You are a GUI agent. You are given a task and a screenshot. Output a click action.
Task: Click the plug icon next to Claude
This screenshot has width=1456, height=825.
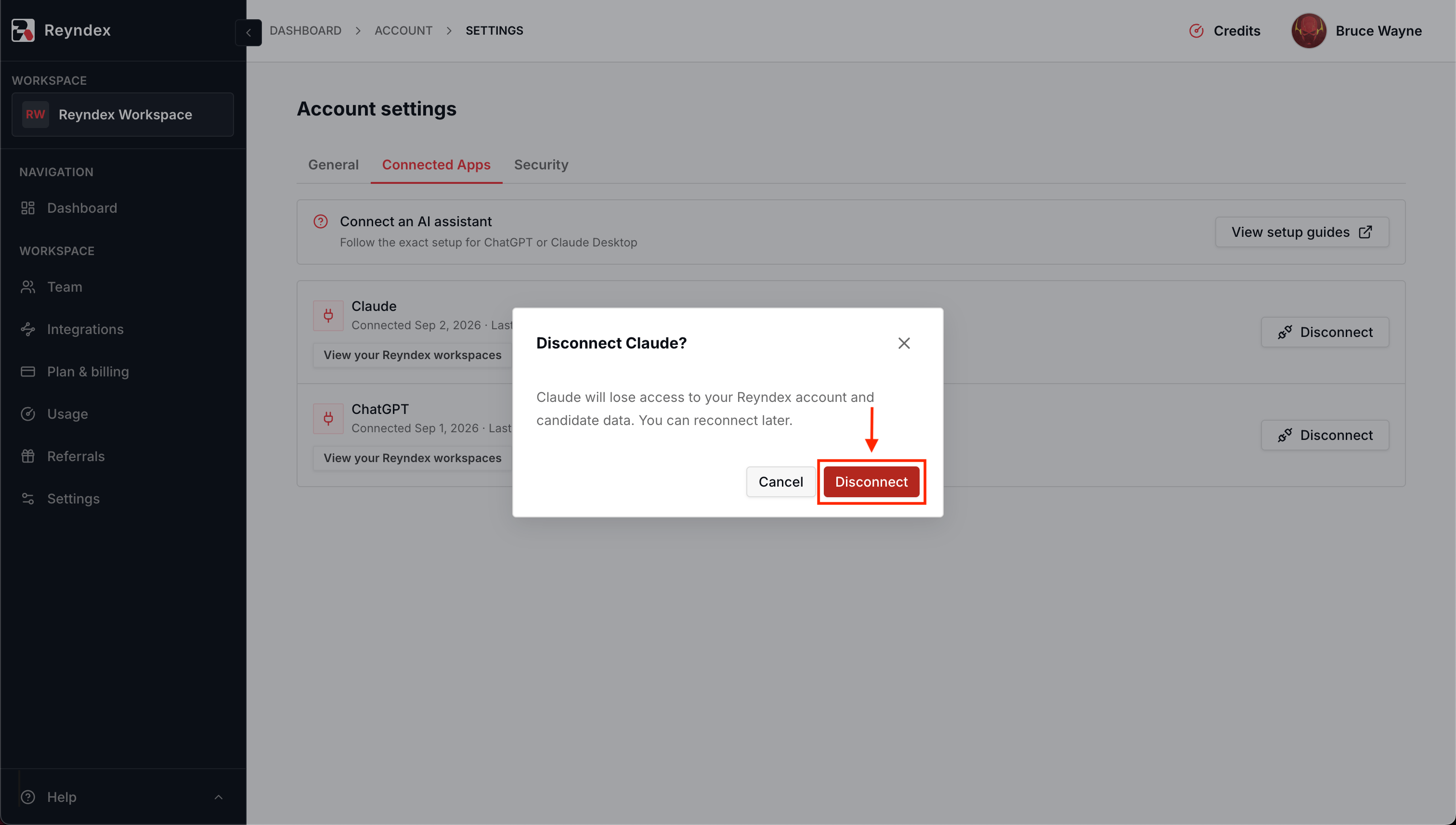[328, 316]
